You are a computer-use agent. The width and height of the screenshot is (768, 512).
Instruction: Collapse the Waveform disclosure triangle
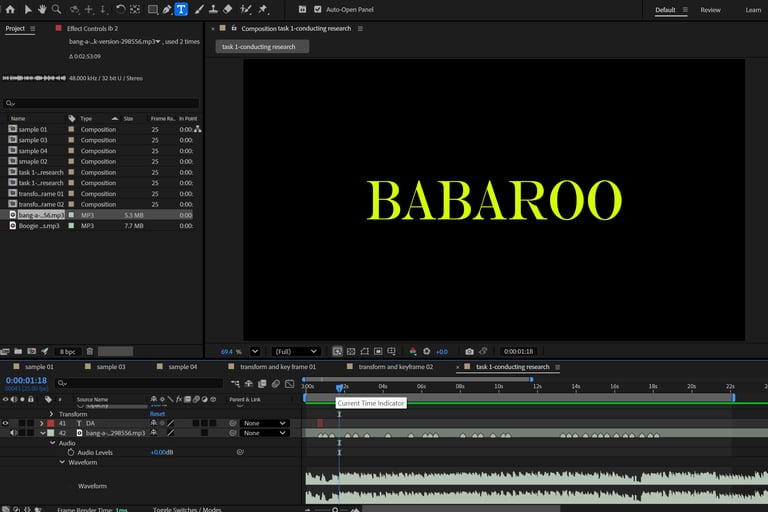[62, 462]
